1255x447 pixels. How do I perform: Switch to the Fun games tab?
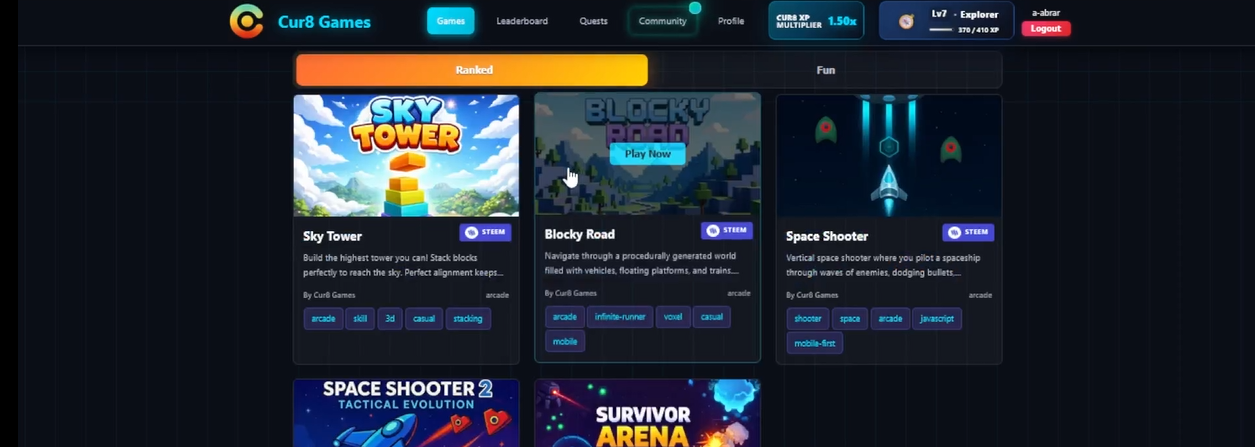pos(826,70)
